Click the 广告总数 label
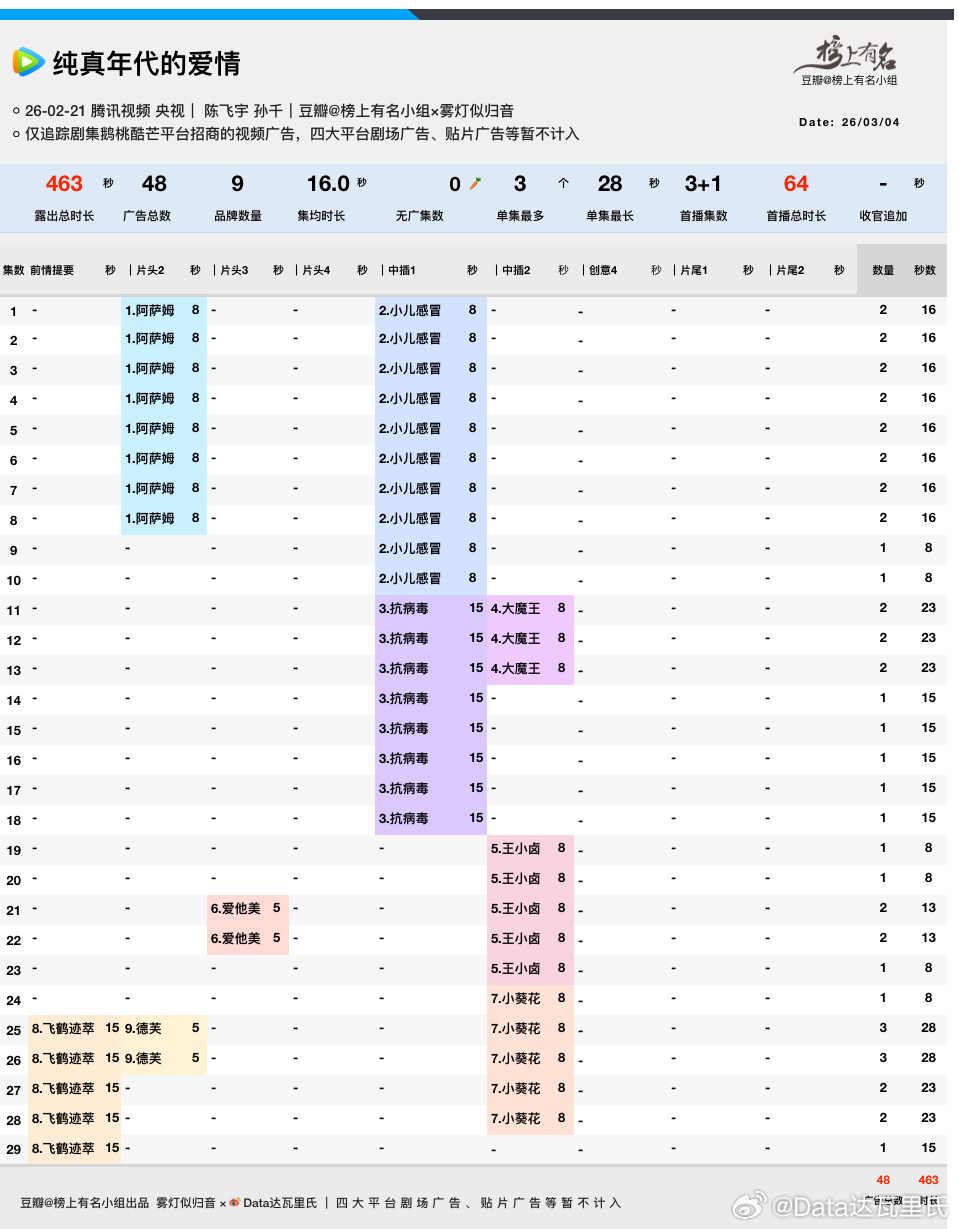Image resolution: width=958 pixels, height=1229 pixels. tap(147, 216)
